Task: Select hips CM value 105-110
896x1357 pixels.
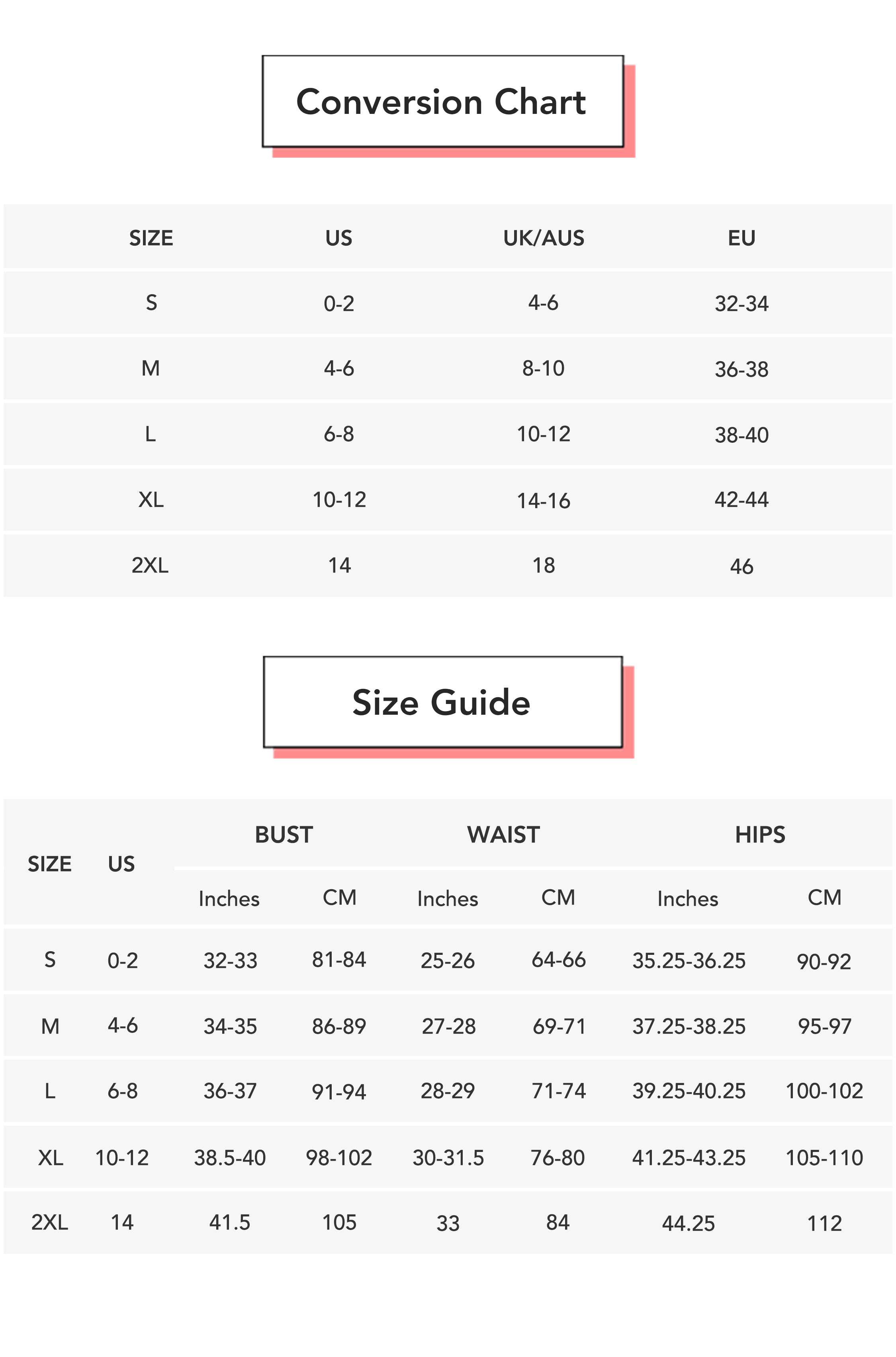Action: tap(824, 1158)
